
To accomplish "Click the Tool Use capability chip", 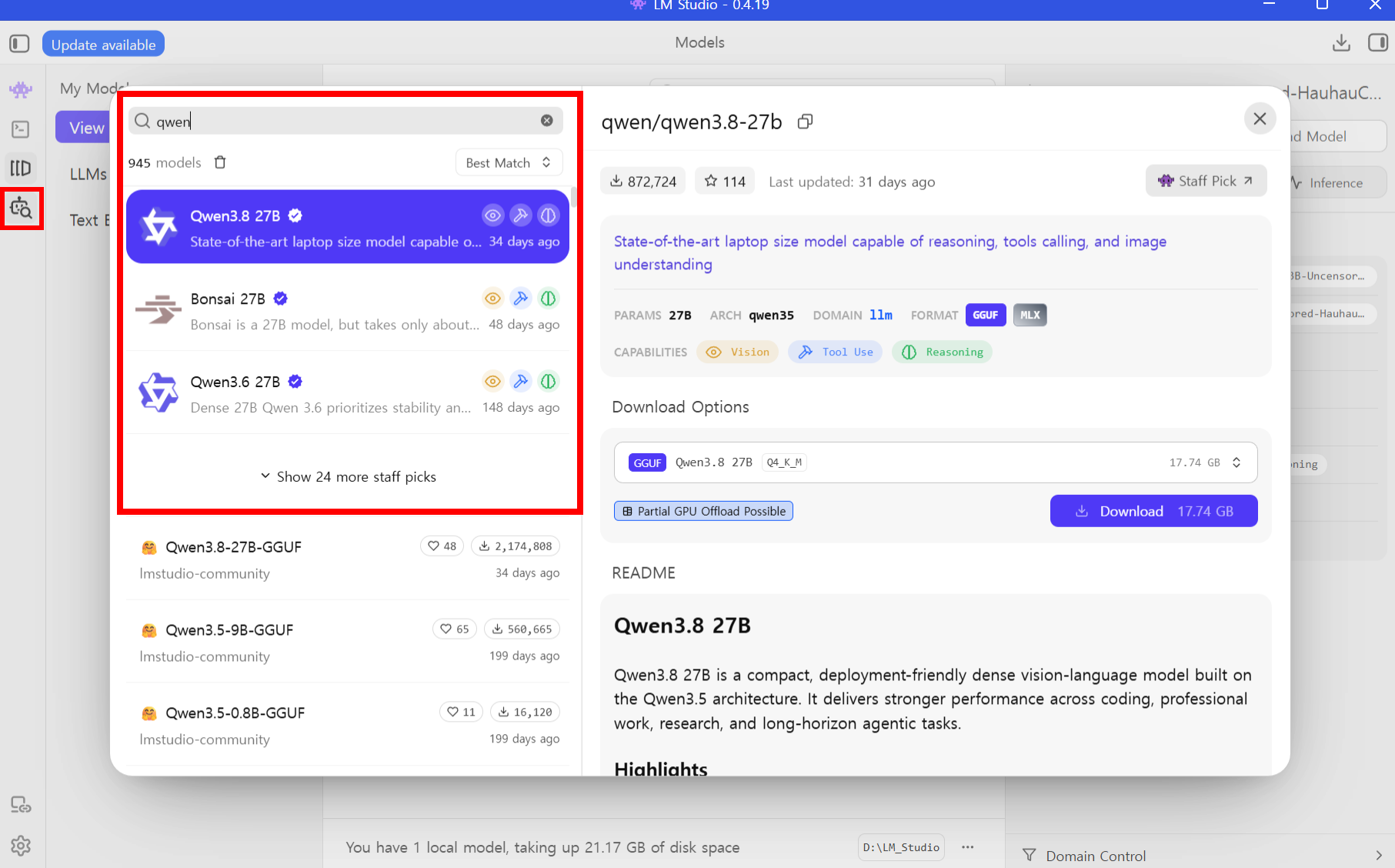I will click(x=836, y=352).
